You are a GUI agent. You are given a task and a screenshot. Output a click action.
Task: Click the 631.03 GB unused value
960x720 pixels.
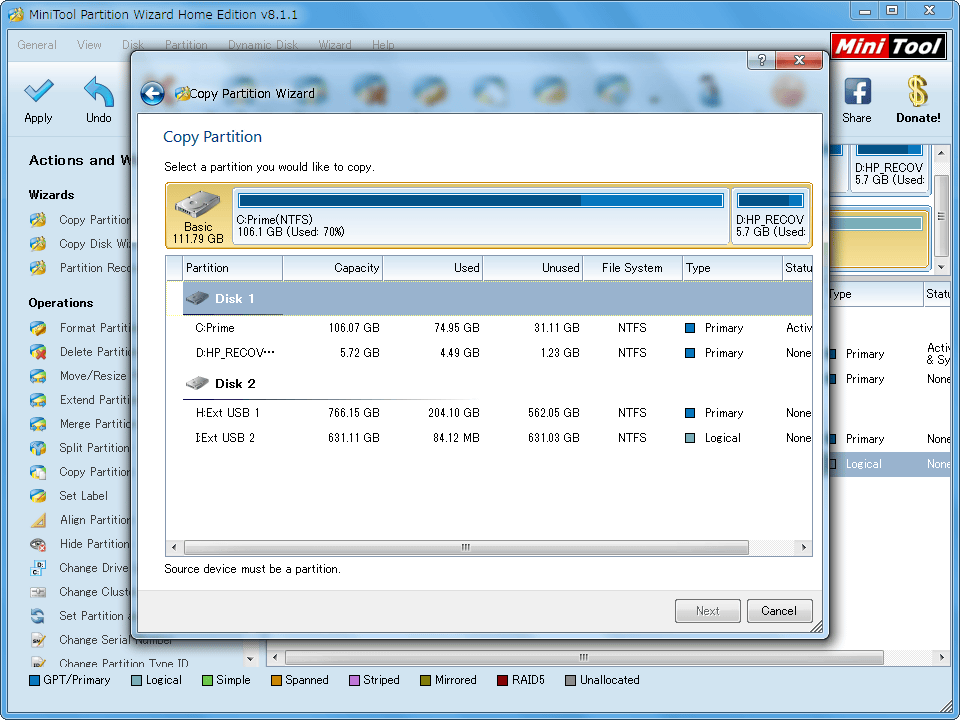[553, 438]
